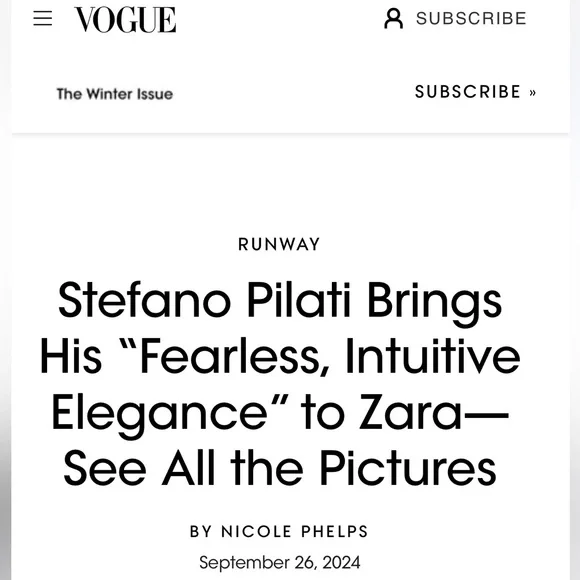Click the Vogue logo
The image size is (580, 580).
click(x=125, y=20)
